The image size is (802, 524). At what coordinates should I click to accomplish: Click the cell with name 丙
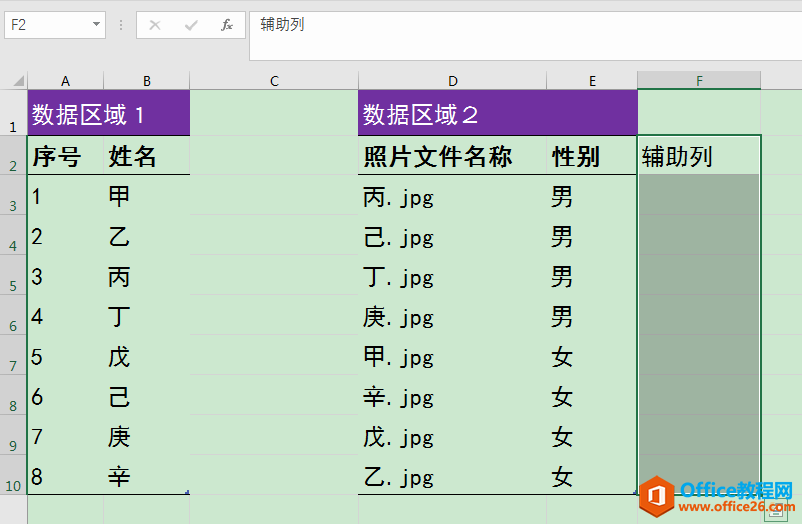click(x=147, y=275)
